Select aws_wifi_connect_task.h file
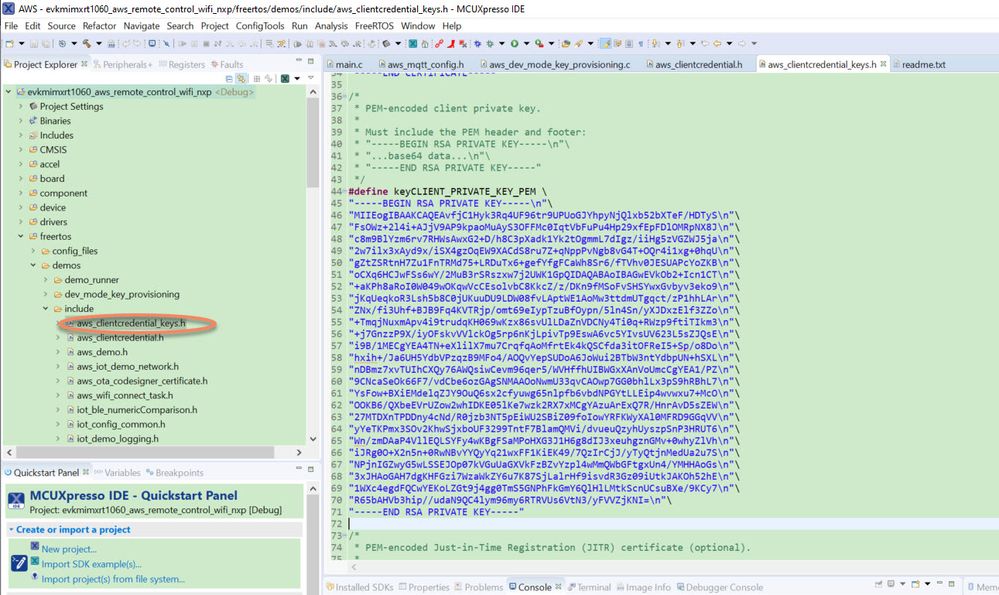Screen dimensions: 999x595 point(125,395)
